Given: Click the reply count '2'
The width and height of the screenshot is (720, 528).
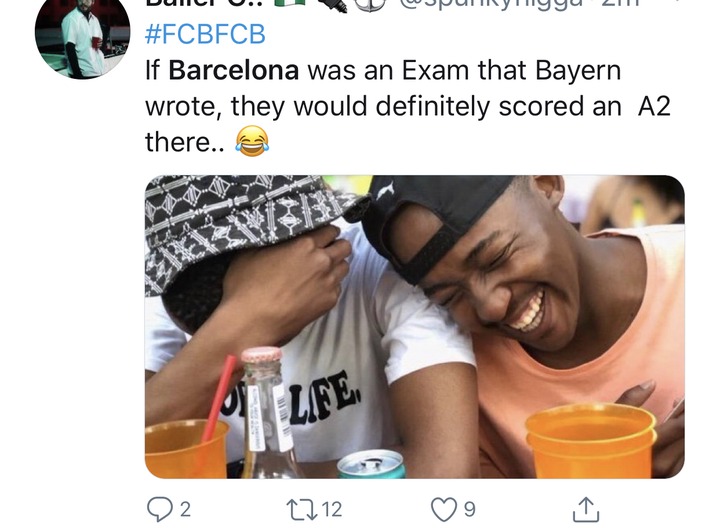Looking at the screenshot, I should (x=185, y=510).
